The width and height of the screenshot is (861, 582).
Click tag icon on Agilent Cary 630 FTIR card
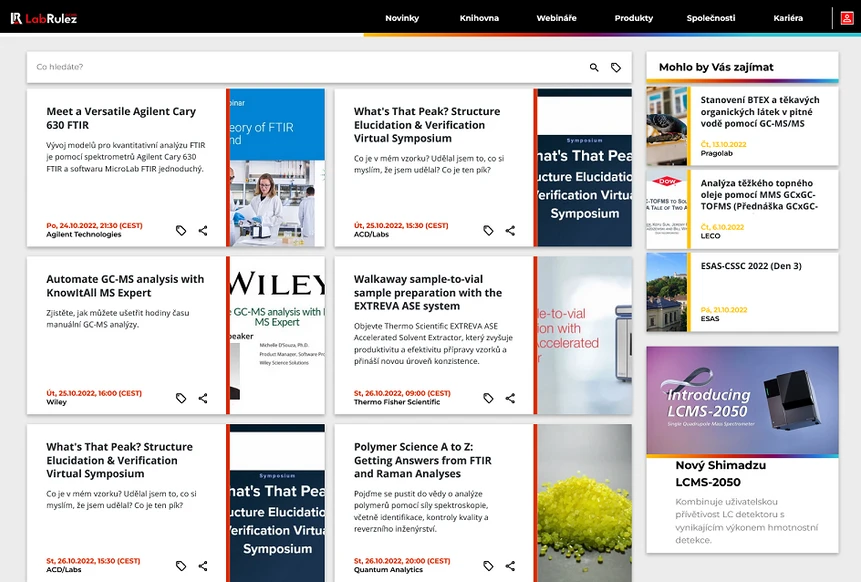tap(181, 230)
